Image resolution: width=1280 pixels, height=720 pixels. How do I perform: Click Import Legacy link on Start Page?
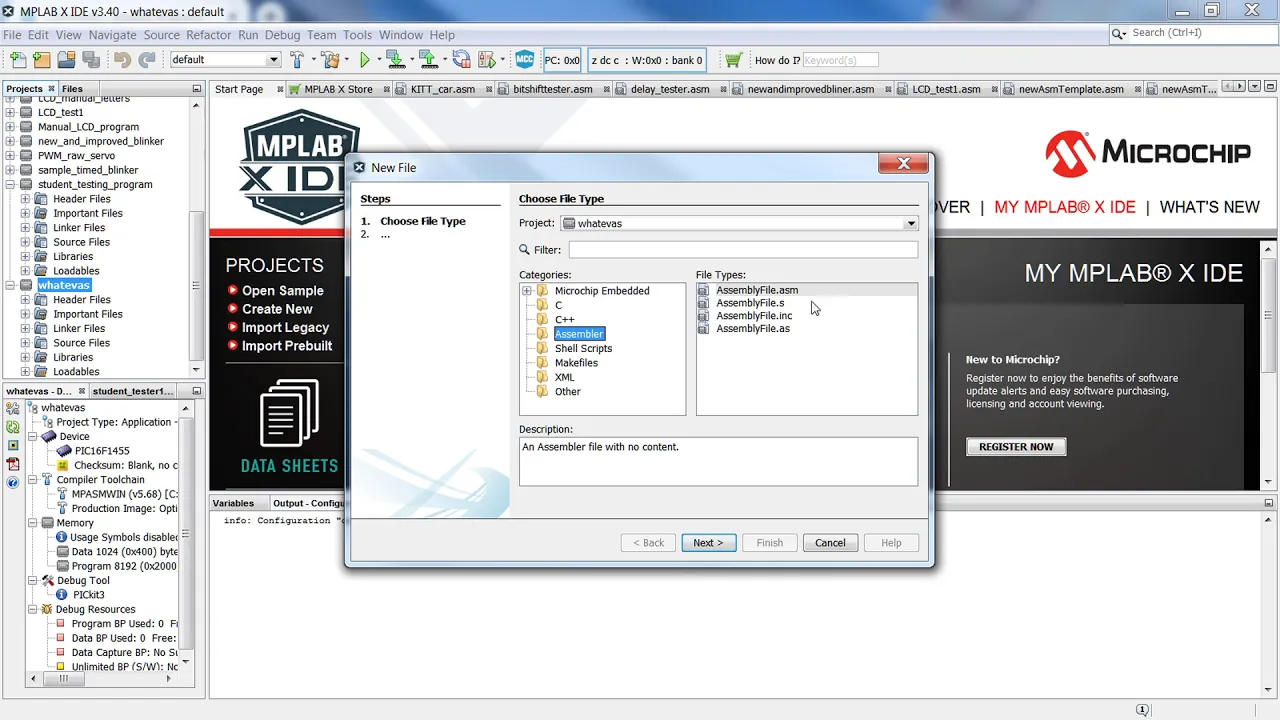tap(285, 327)
